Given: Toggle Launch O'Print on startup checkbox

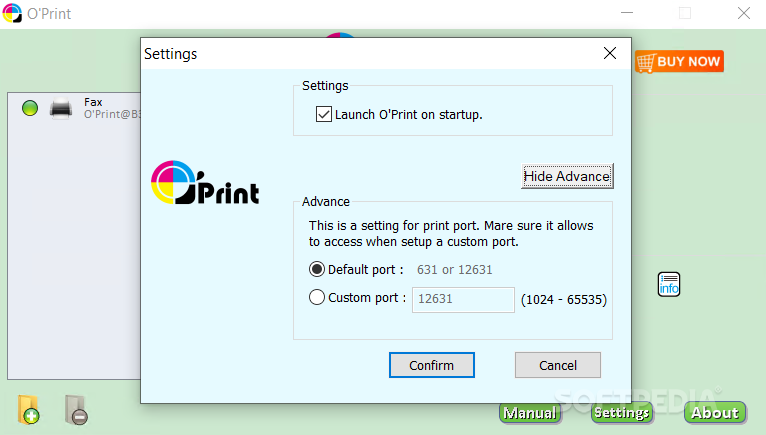Looking at the screenshot, I should pyautogui.click(x=323, y=114).
